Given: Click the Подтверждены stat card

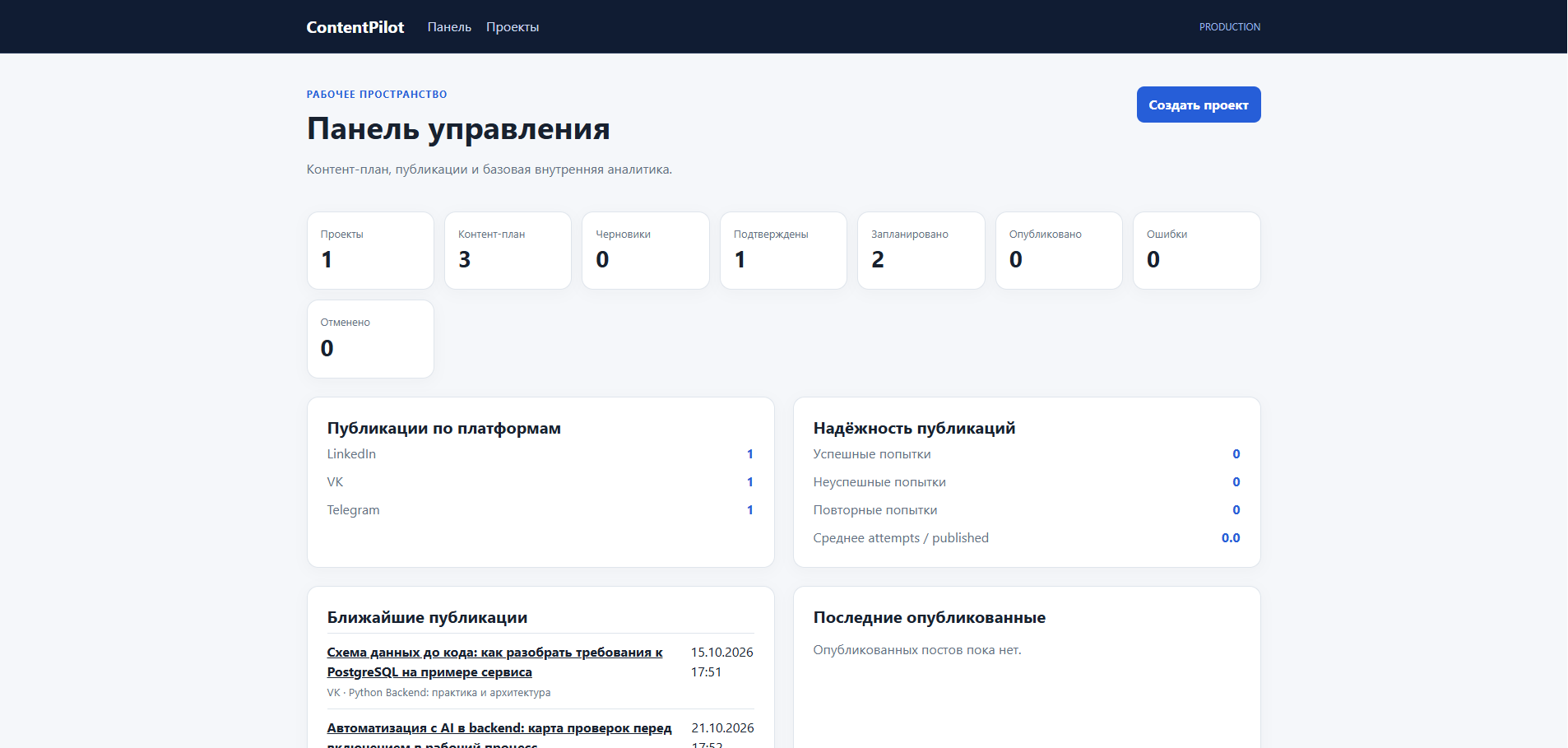Looking at the screenshot, I should [x=783, y=251].
